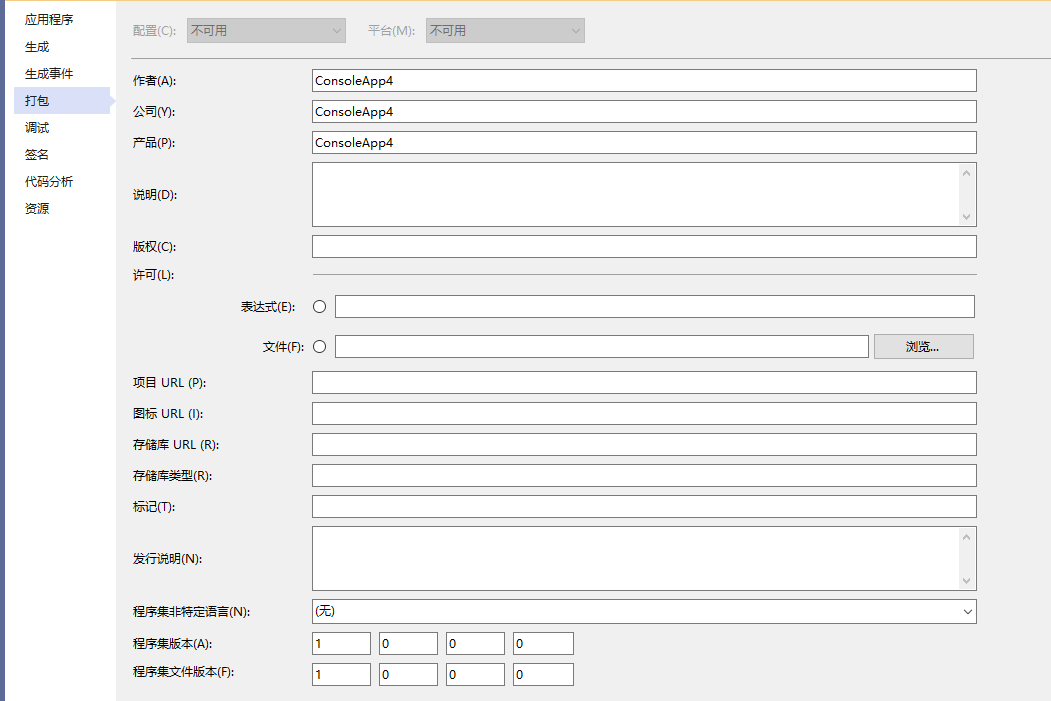Click the 作者 input field
Screen dimensions: 1051x701
click(x=644, y=80)
